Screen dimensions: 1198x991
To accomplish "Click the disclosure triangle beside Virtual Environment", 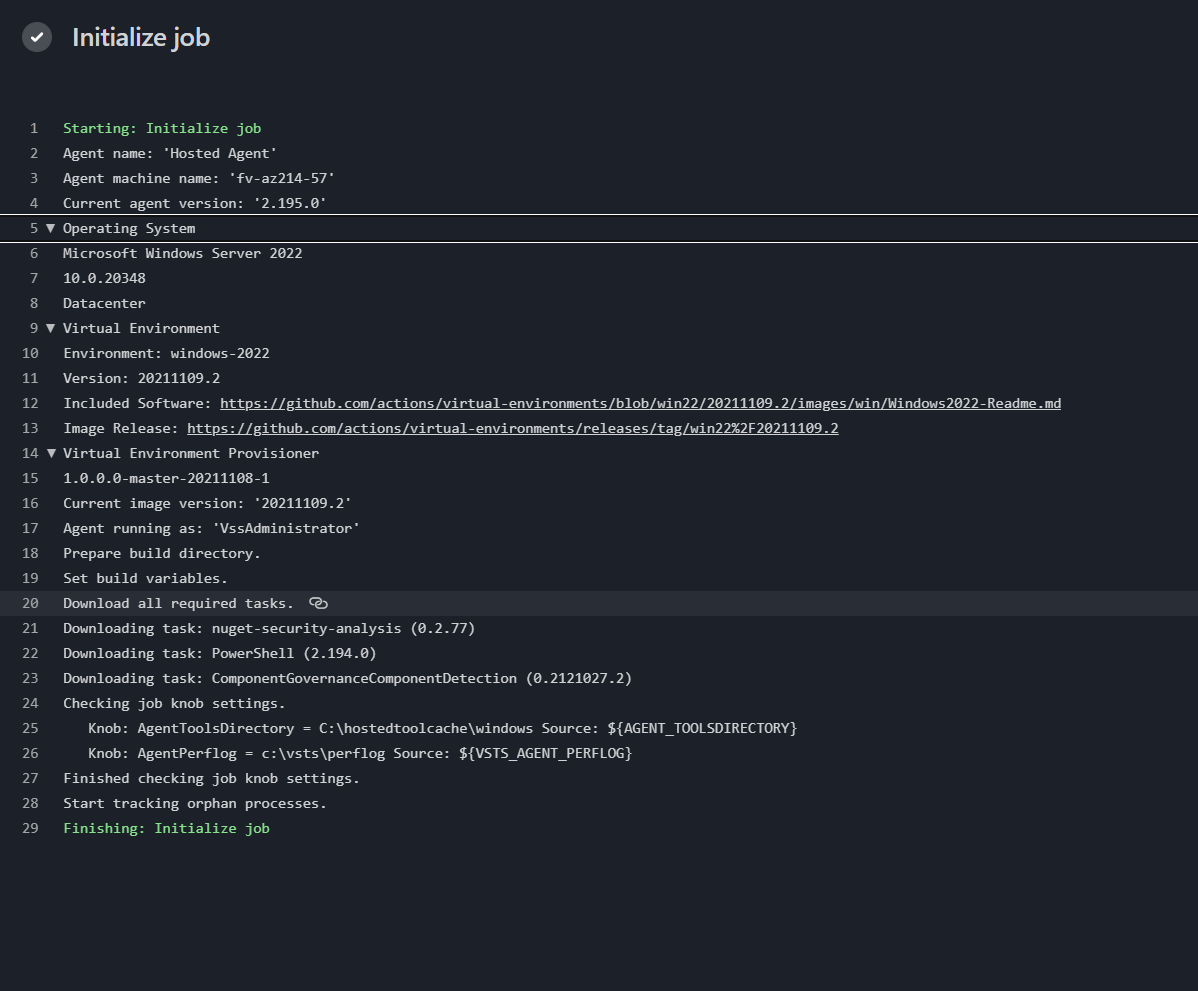I will [51, 328].
